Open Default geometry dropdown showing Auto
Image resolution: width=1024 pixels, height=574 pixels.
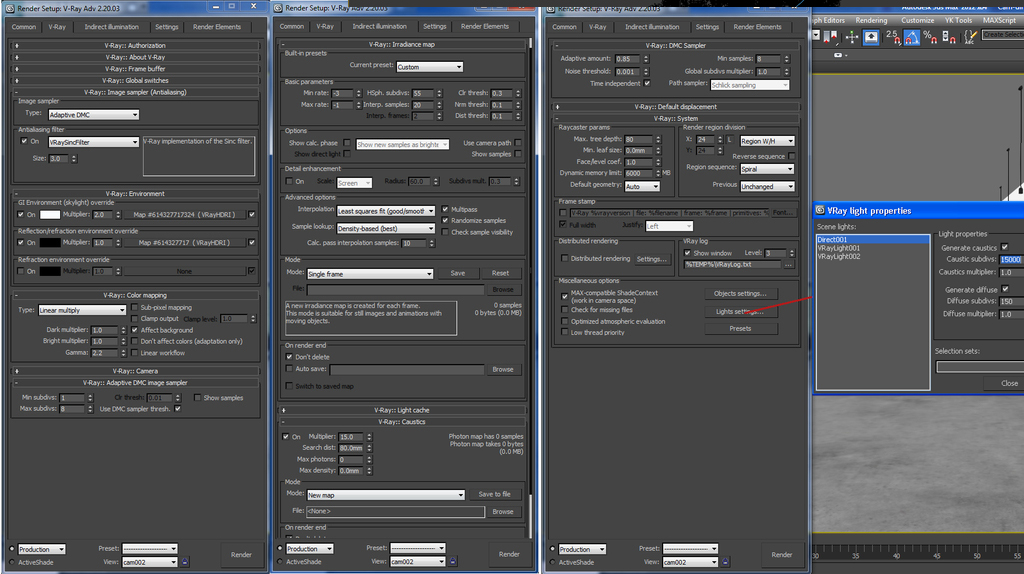(x=642, y=186)
